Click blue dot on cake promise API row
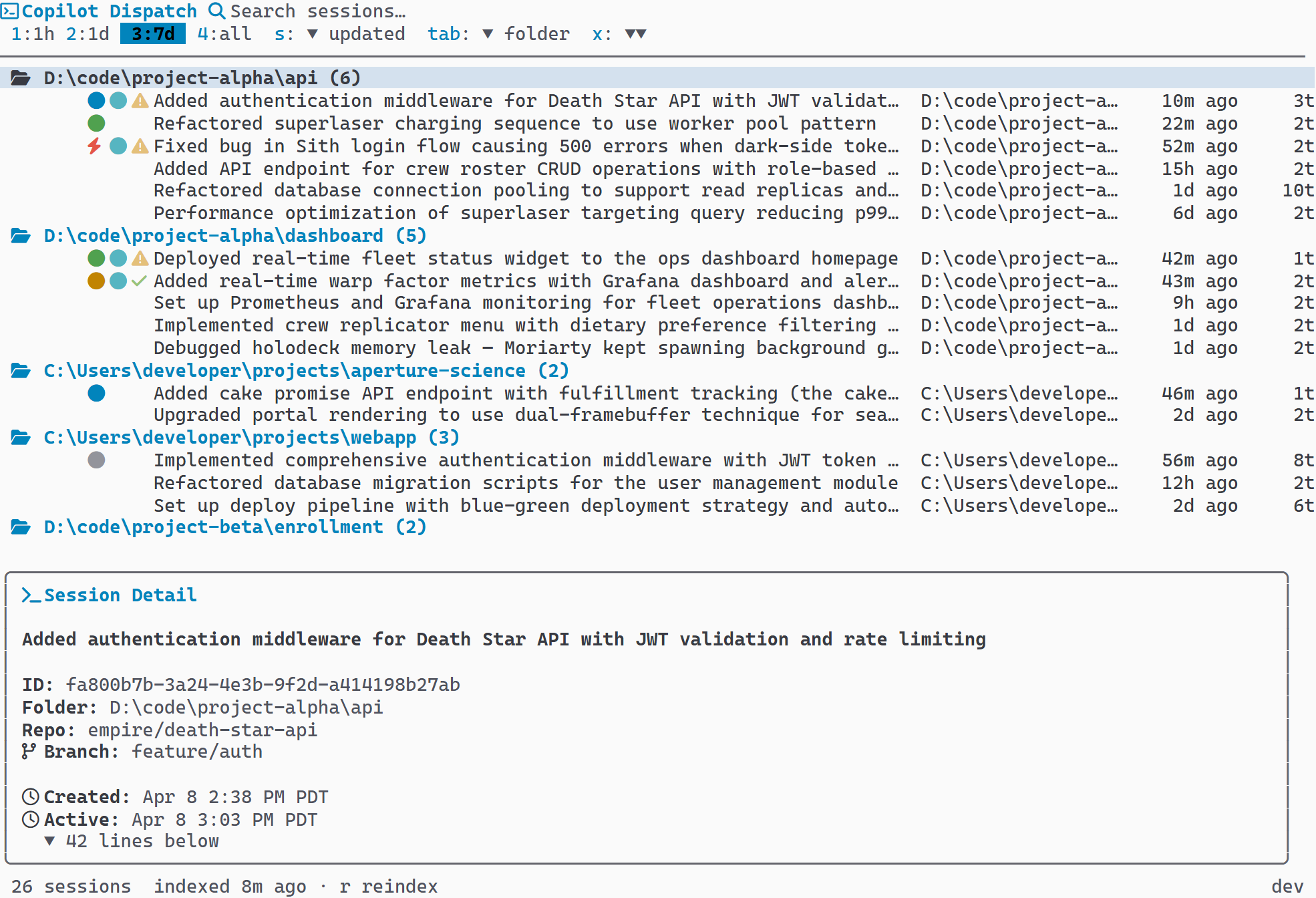The width and height of the screenshot is (1316, 898). [96, 394]
